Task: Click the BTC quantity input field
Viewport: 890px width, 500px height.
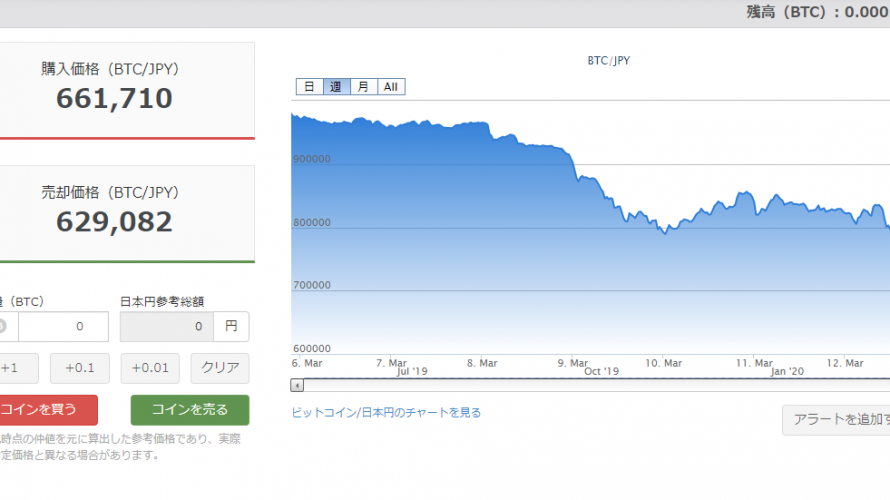Action: pyautogui.click(x=63, y=326)
